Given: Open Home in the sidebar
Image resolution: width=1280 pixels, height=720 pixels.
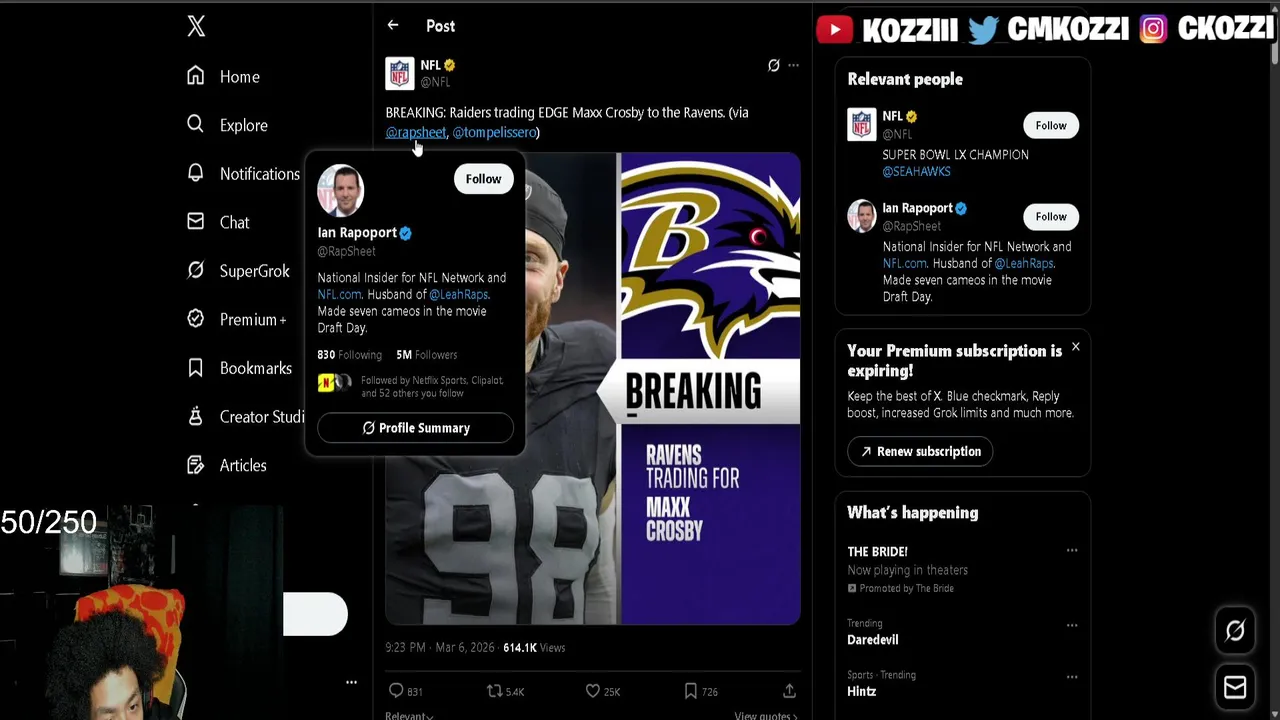Looking at the screenshot, I should coord(223,77).
